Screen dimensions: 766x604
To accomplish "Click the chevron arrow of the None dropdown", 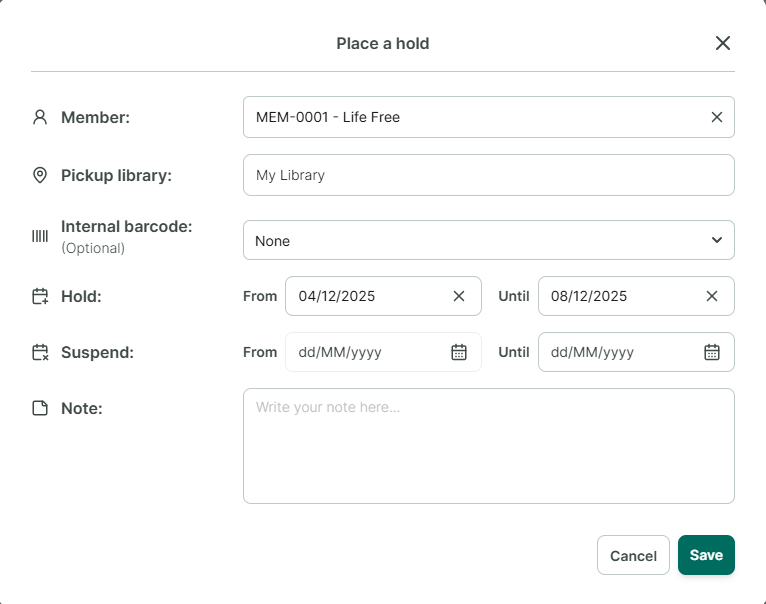I will tap(717, 240).
